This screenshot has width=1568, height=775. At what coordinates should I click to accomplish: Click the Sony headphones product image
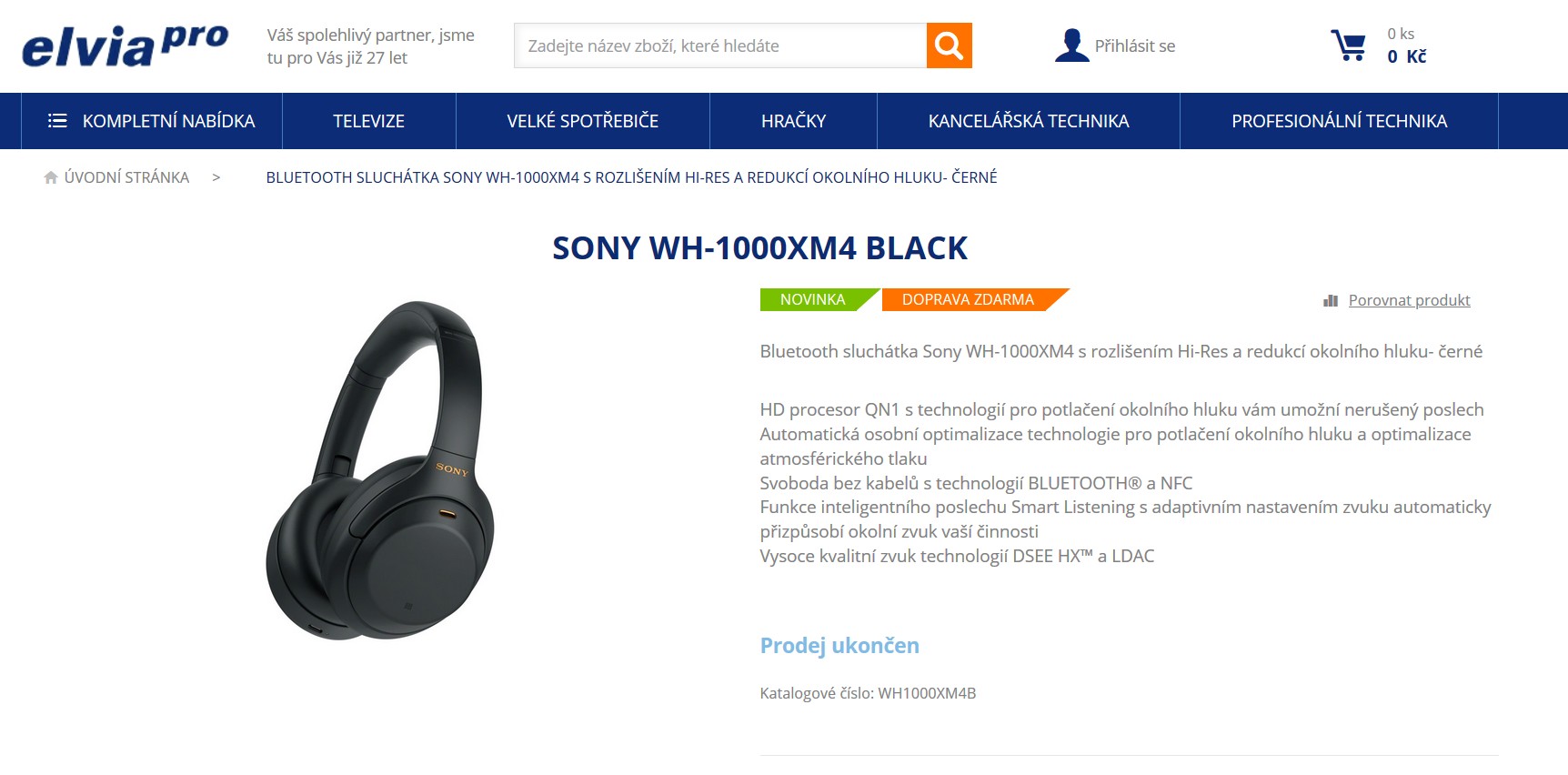380,470
